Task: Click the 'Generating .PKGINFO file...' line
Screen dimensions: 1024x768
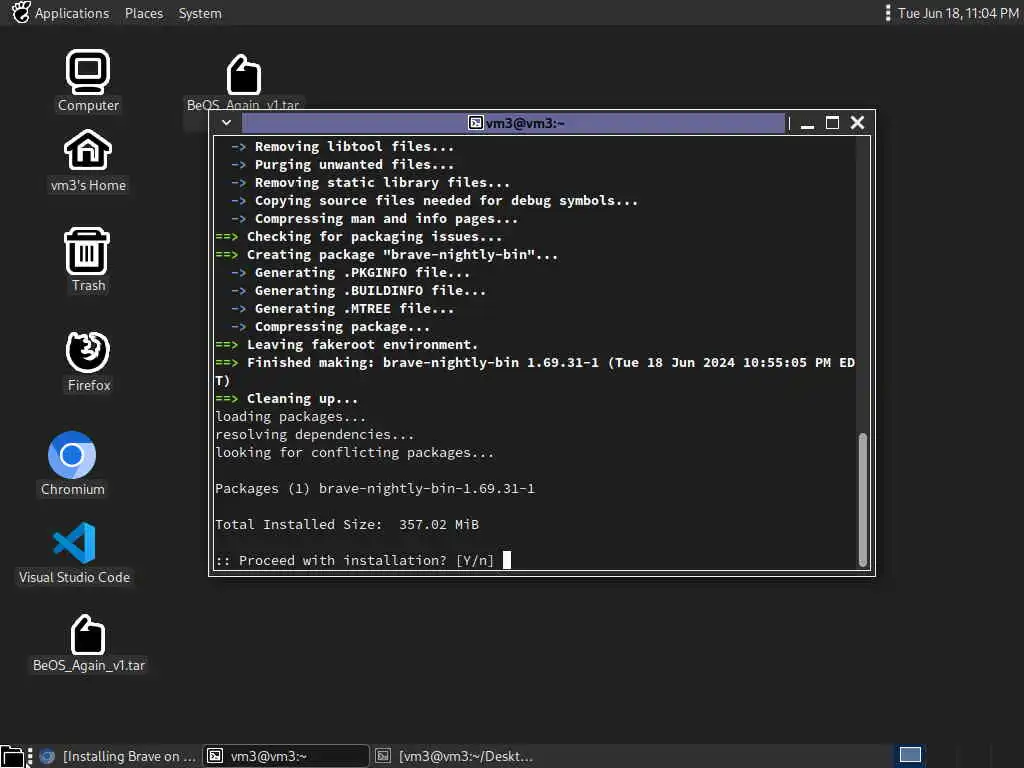Action: tap(350, 272)
